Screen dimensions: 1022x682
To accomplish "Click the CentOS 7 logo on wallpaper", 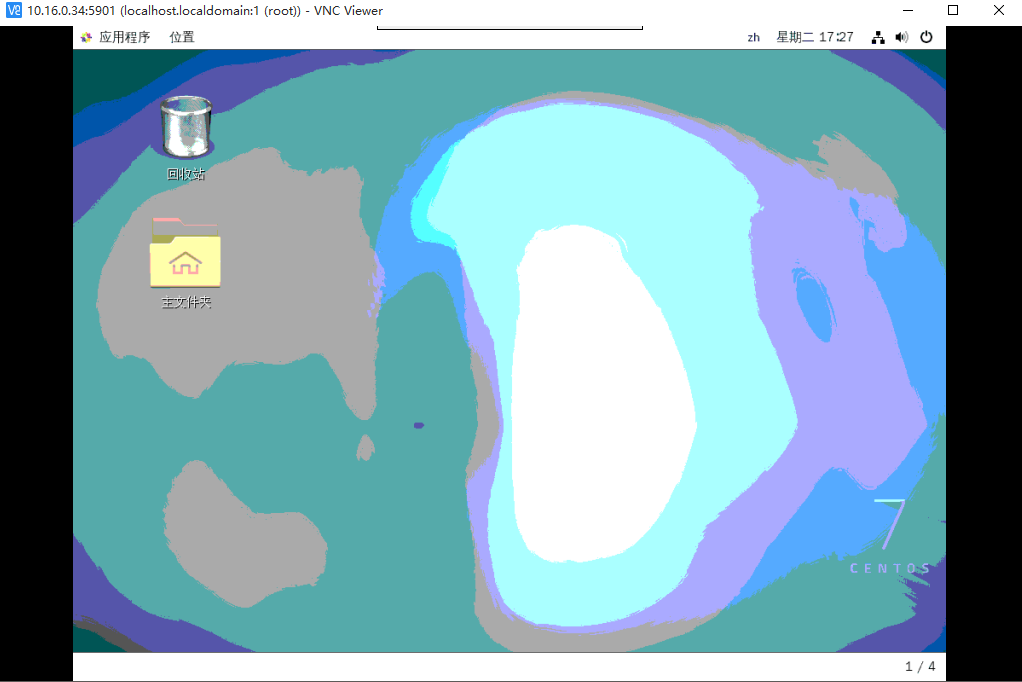I will coord(892,538).
